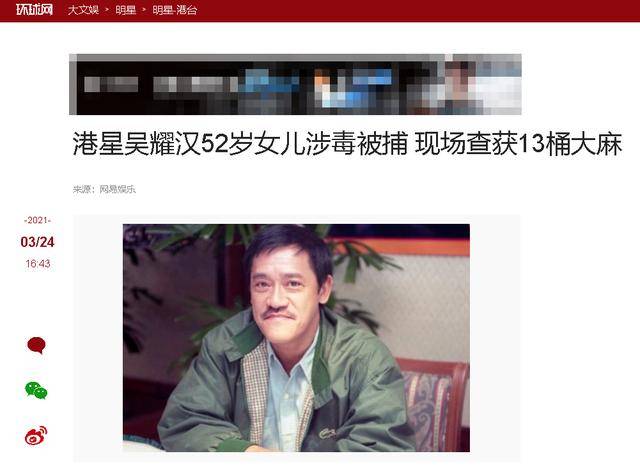Image resolution: width=640 pixels, height=472 pixels.
Task: Click the 来源 label text
Action: coord(82,189)
